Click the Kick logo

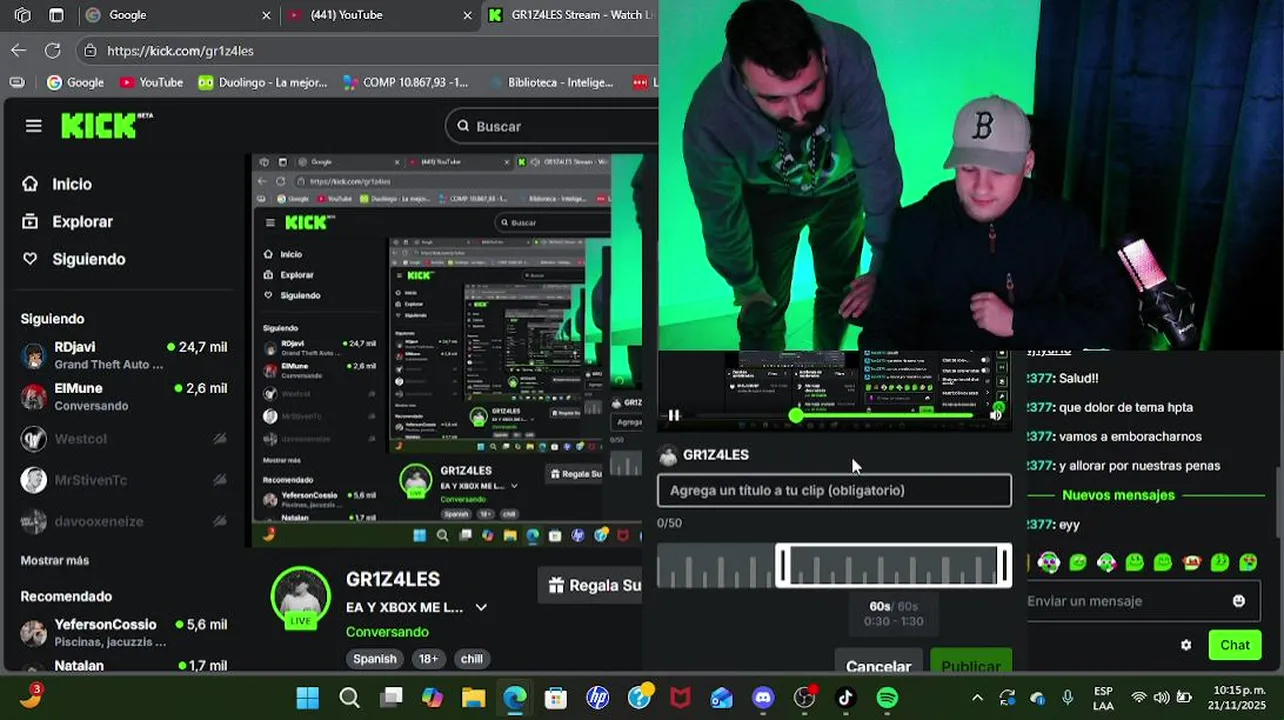[106, 126]
